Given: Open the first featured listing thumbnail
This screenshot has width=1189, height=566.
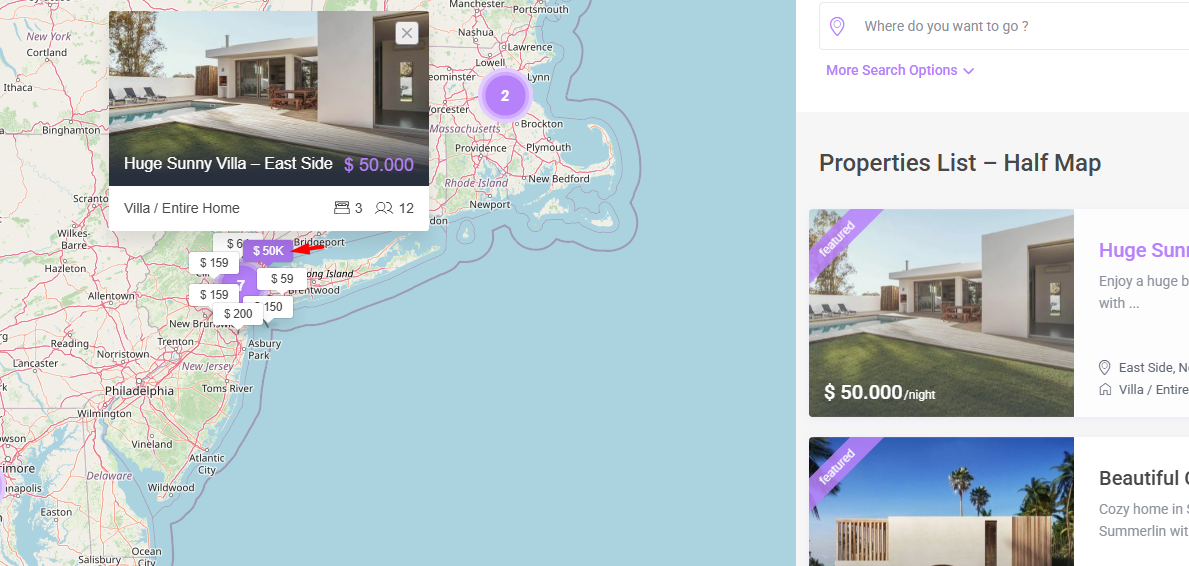Looking at the screenshot, I should point(941,313).
